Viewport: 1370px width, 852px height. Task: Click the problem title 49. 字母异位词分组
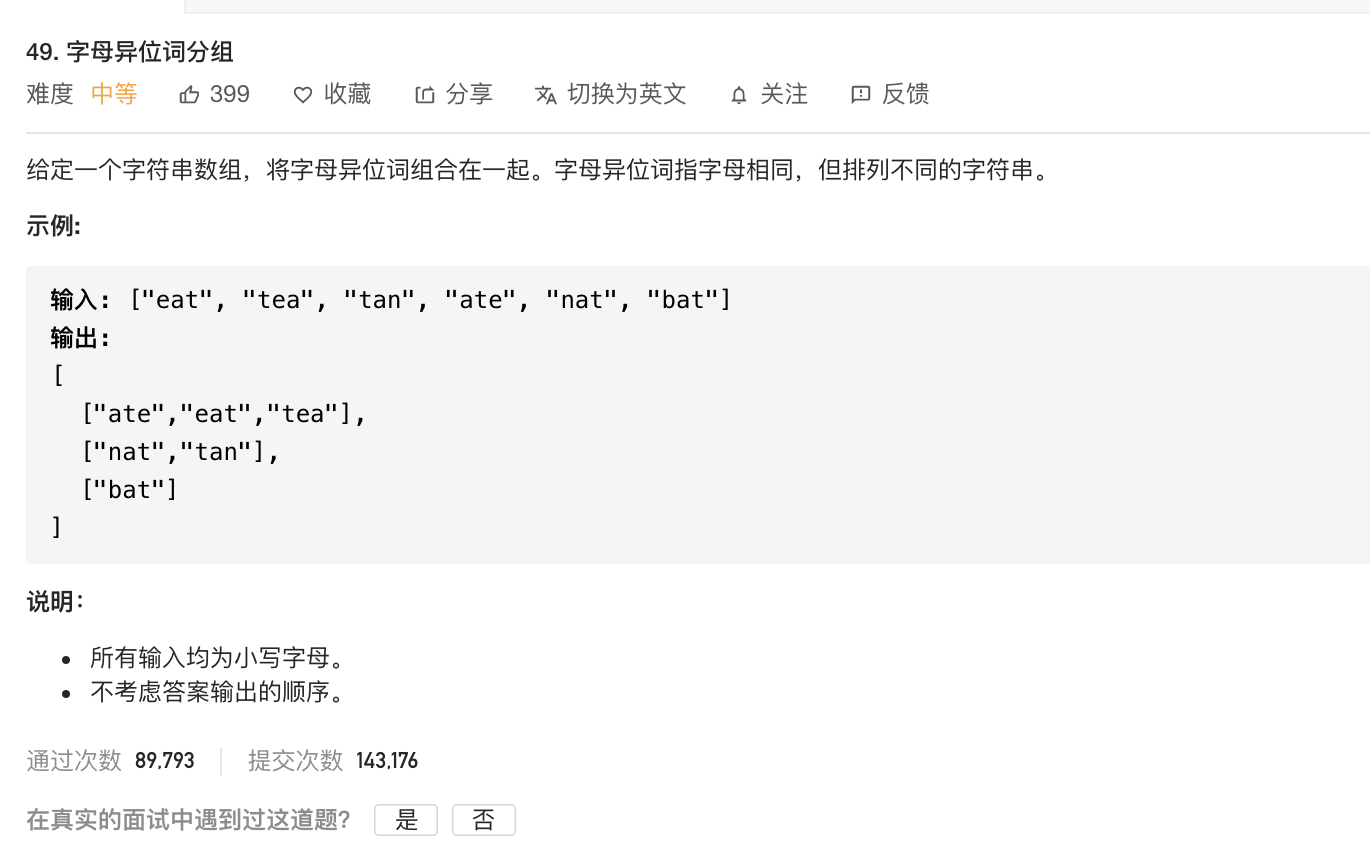(x=130, y=52)
